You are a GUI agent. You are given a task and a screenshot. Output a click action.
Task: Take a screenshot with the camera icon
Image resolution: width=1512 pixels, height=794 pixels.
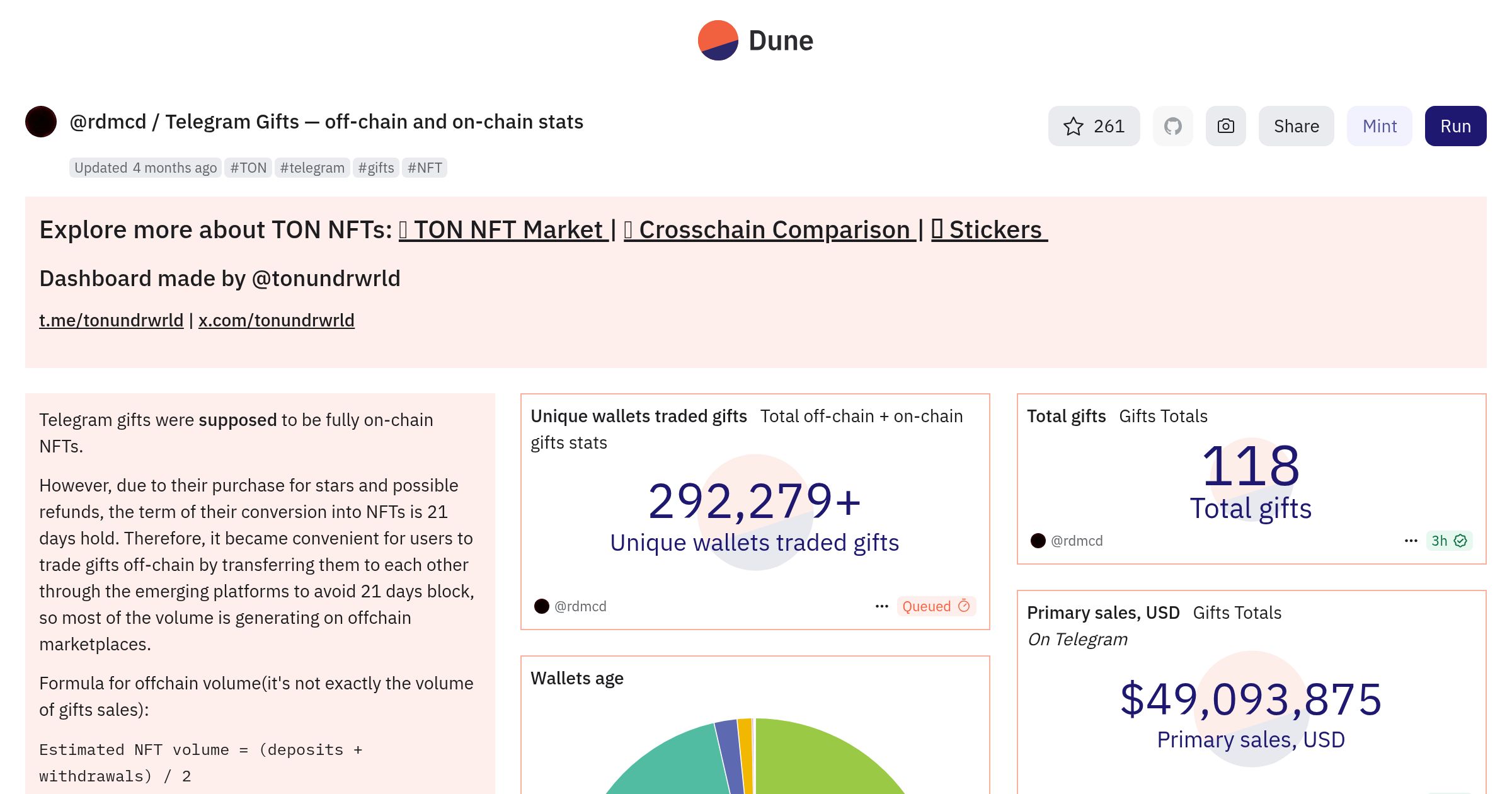tap(1225, 126)
